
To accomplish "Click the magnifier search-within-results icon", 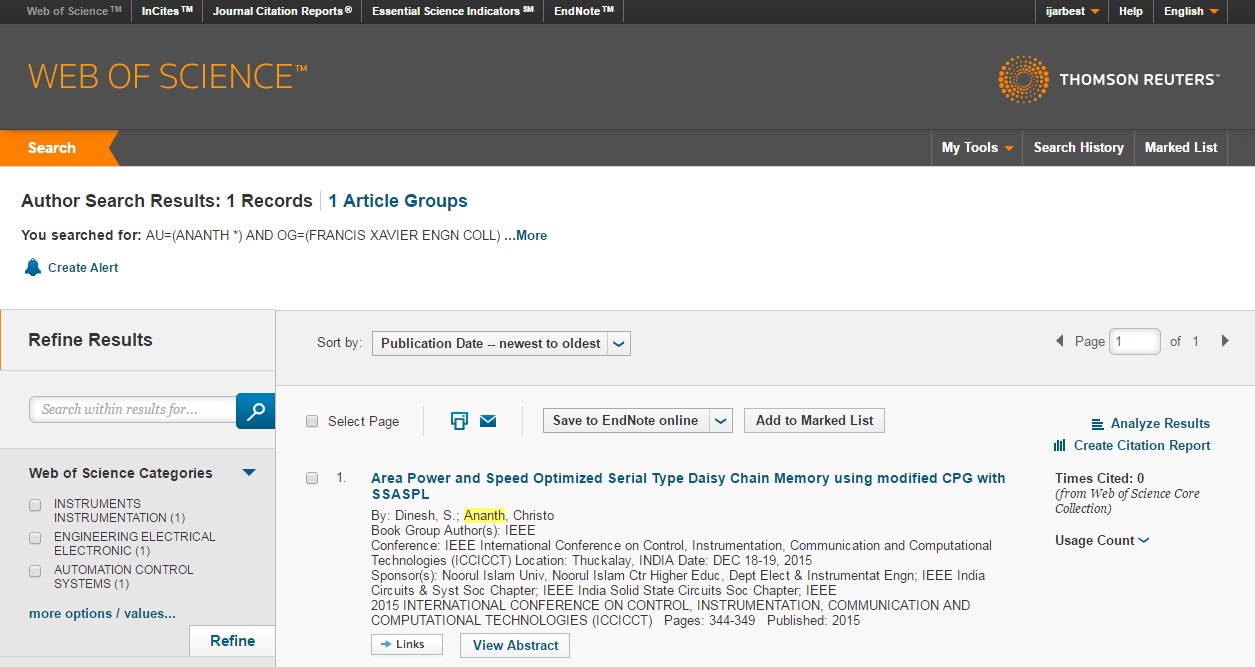I will click(x=255, y=410).
